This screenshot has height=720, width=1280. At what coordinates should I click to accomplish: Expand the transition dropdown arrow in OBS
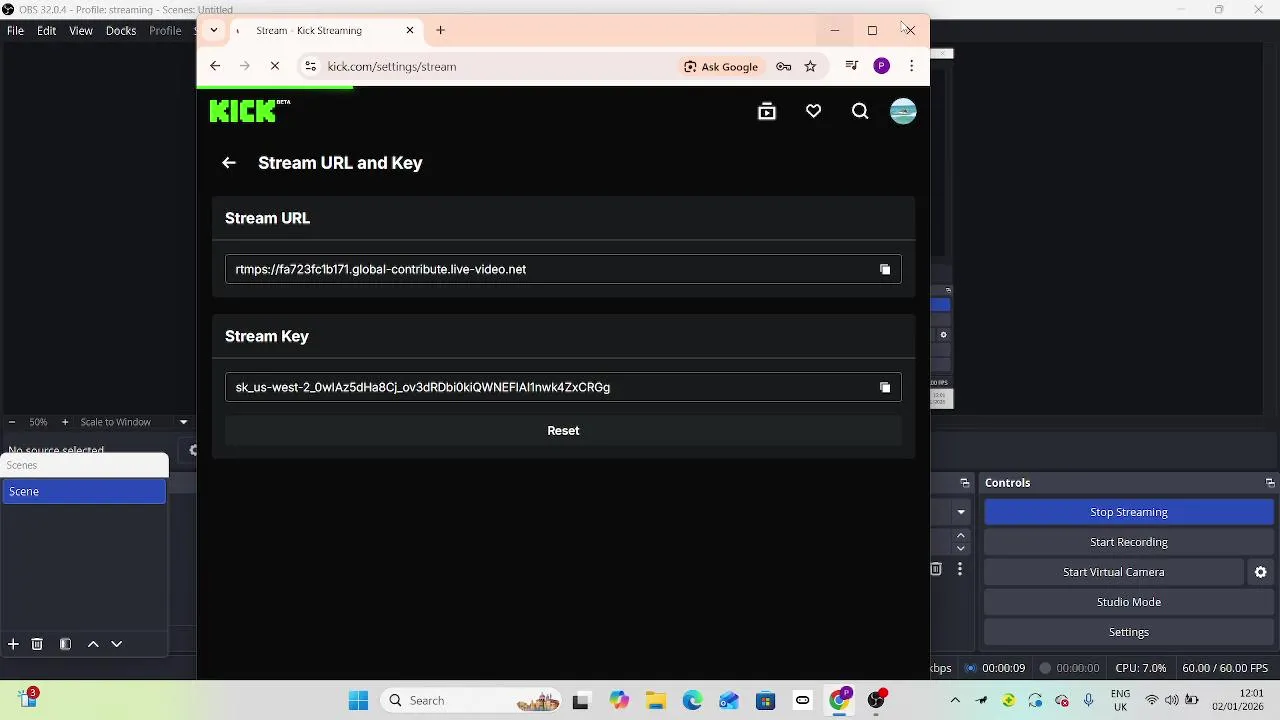point(961,512)
